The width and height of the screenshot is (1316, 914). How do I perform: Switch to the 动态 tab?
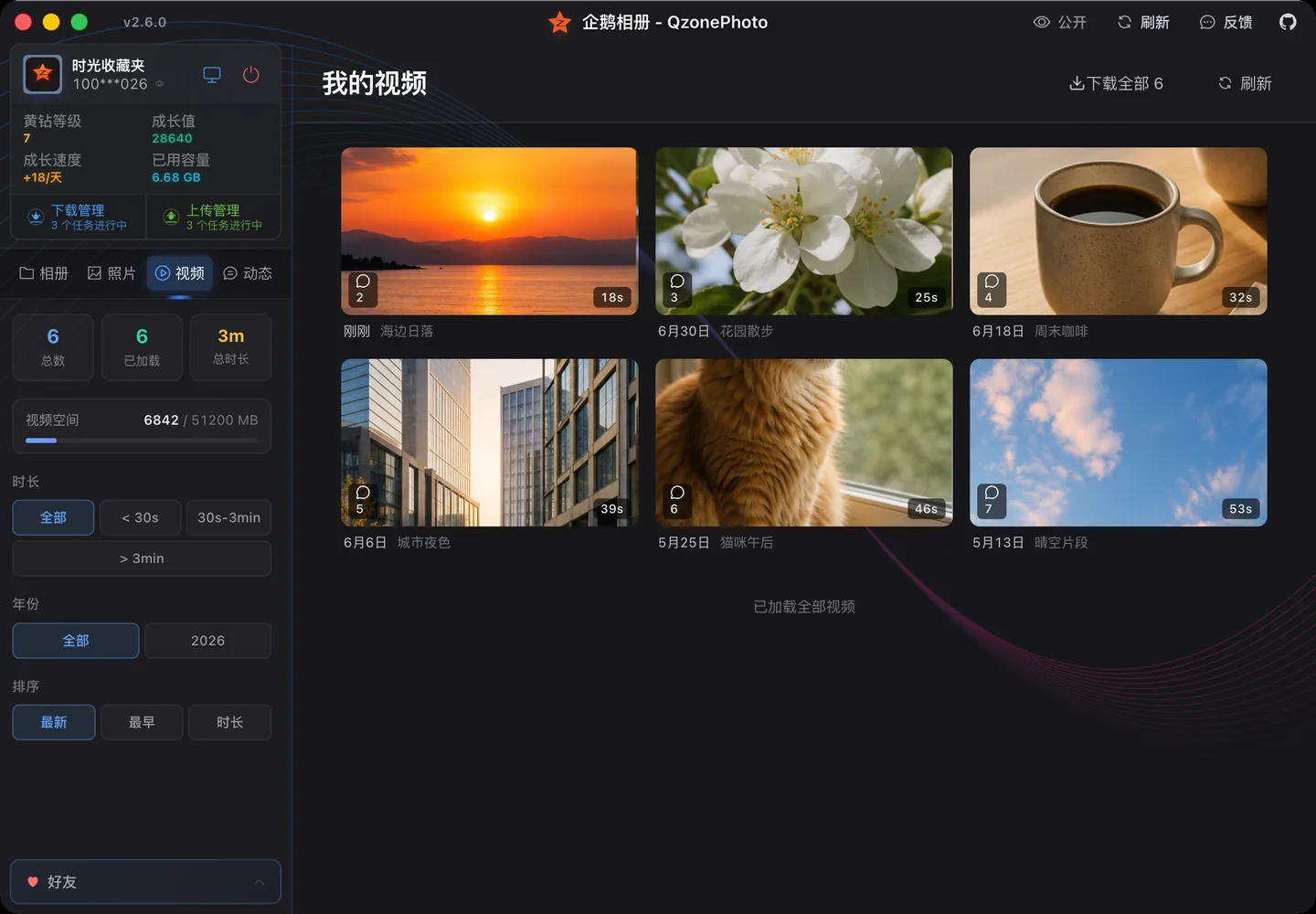[x=248, y=273]
